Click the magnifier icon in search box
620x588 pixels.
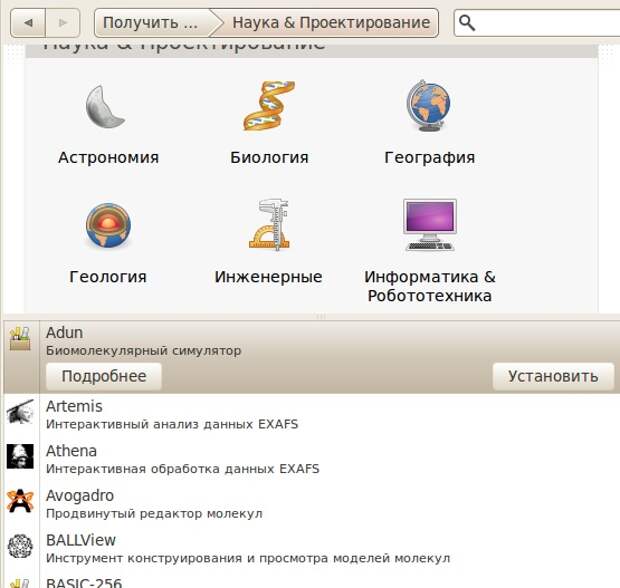(467, 23)
